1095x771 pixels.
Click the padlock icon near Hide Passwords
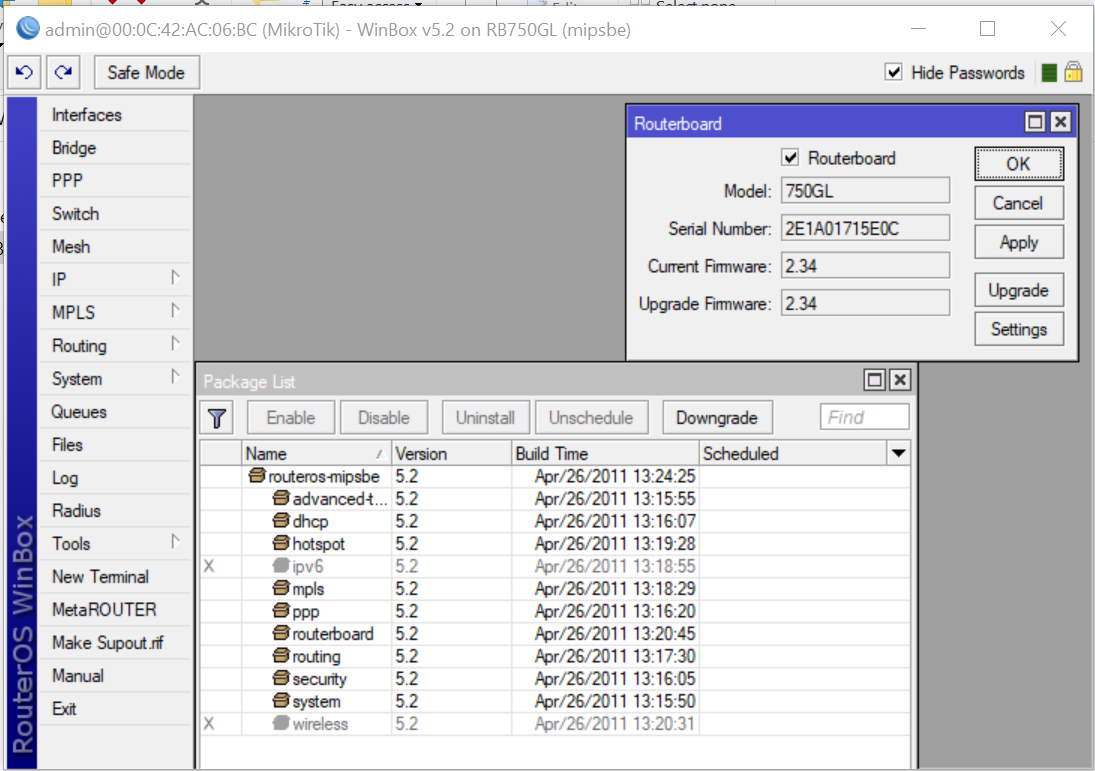1072,72
